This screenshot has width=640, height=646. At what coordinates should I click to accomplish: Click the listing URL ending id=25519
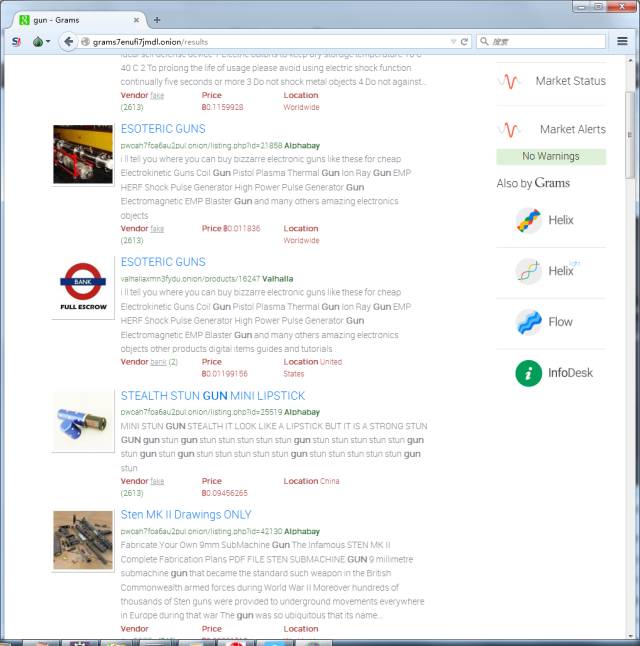tap(202, 412)
